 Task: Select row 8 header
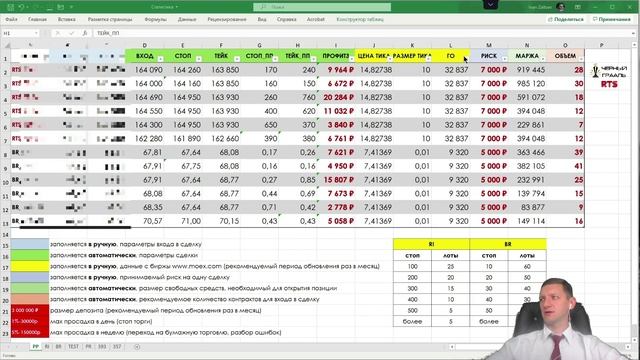(5, 154)
